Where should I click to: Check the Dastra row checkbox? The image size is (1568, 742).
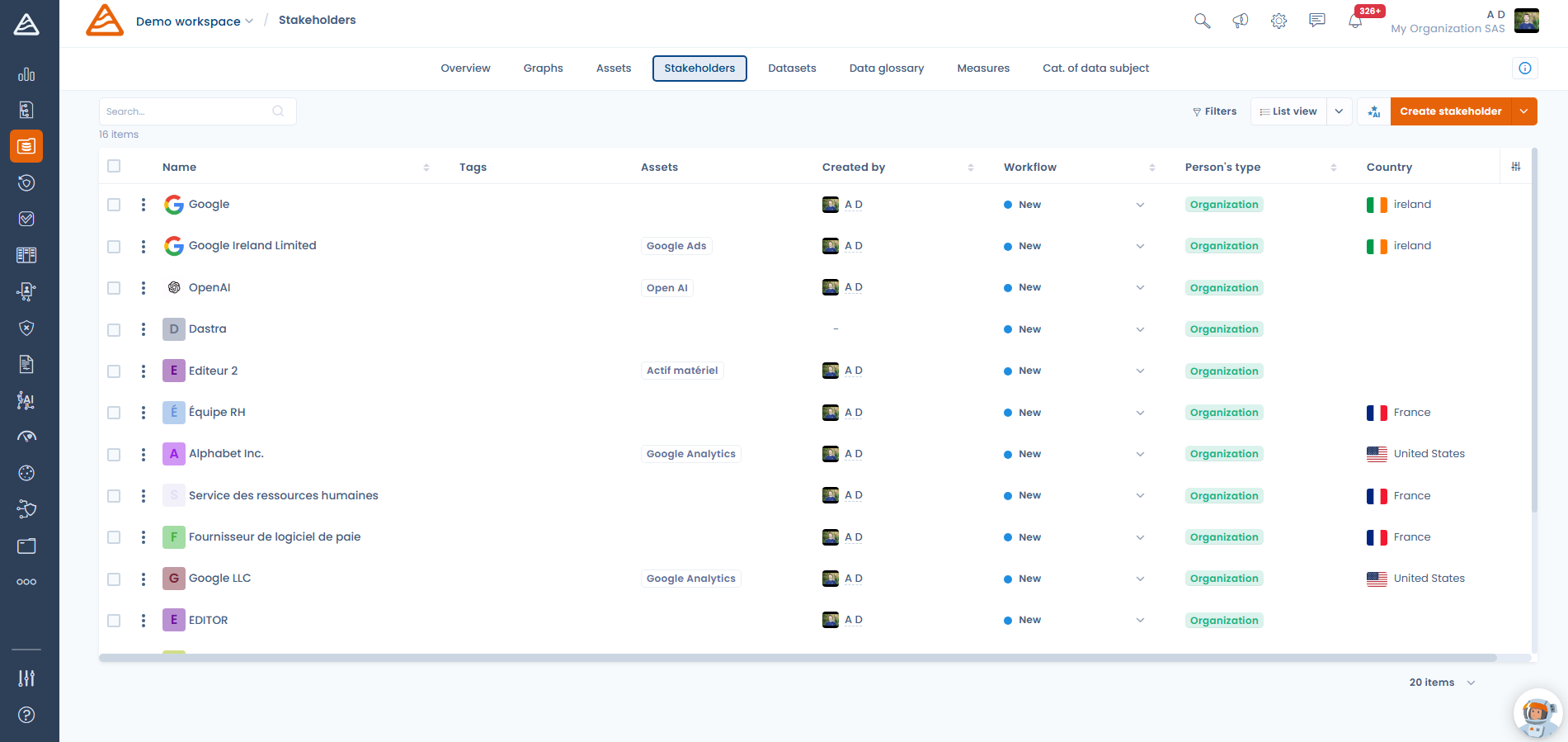coord(114,329)
